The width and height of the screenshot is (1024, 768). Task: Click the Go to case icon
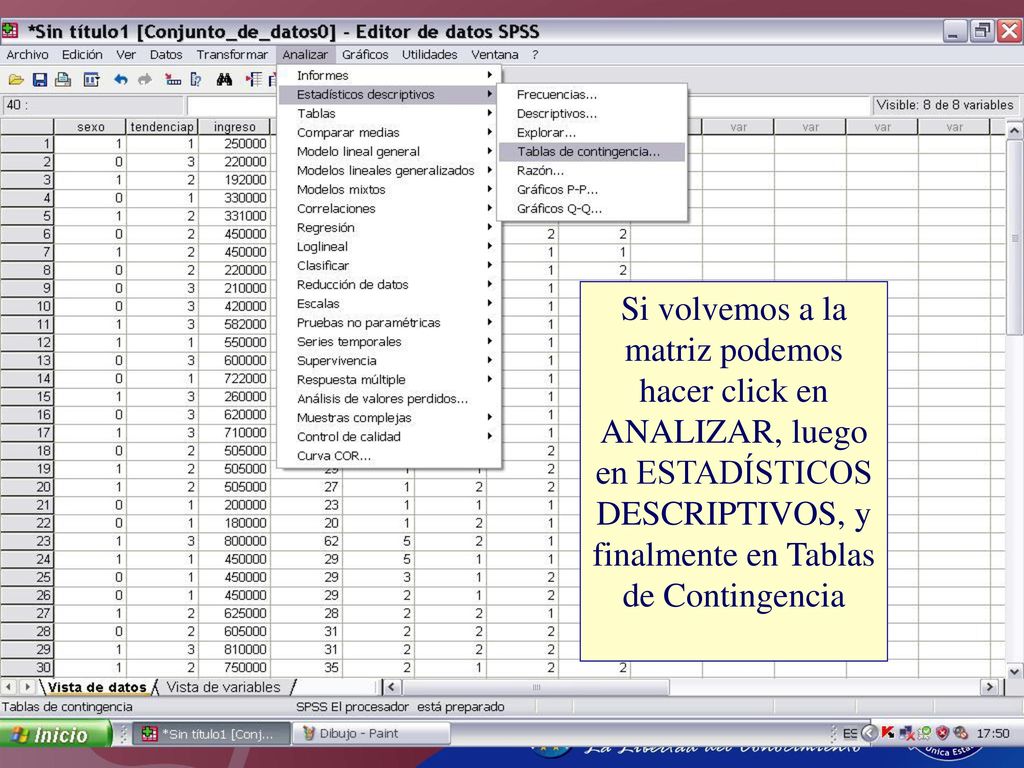pyautogui.click(x=173, y=80)
